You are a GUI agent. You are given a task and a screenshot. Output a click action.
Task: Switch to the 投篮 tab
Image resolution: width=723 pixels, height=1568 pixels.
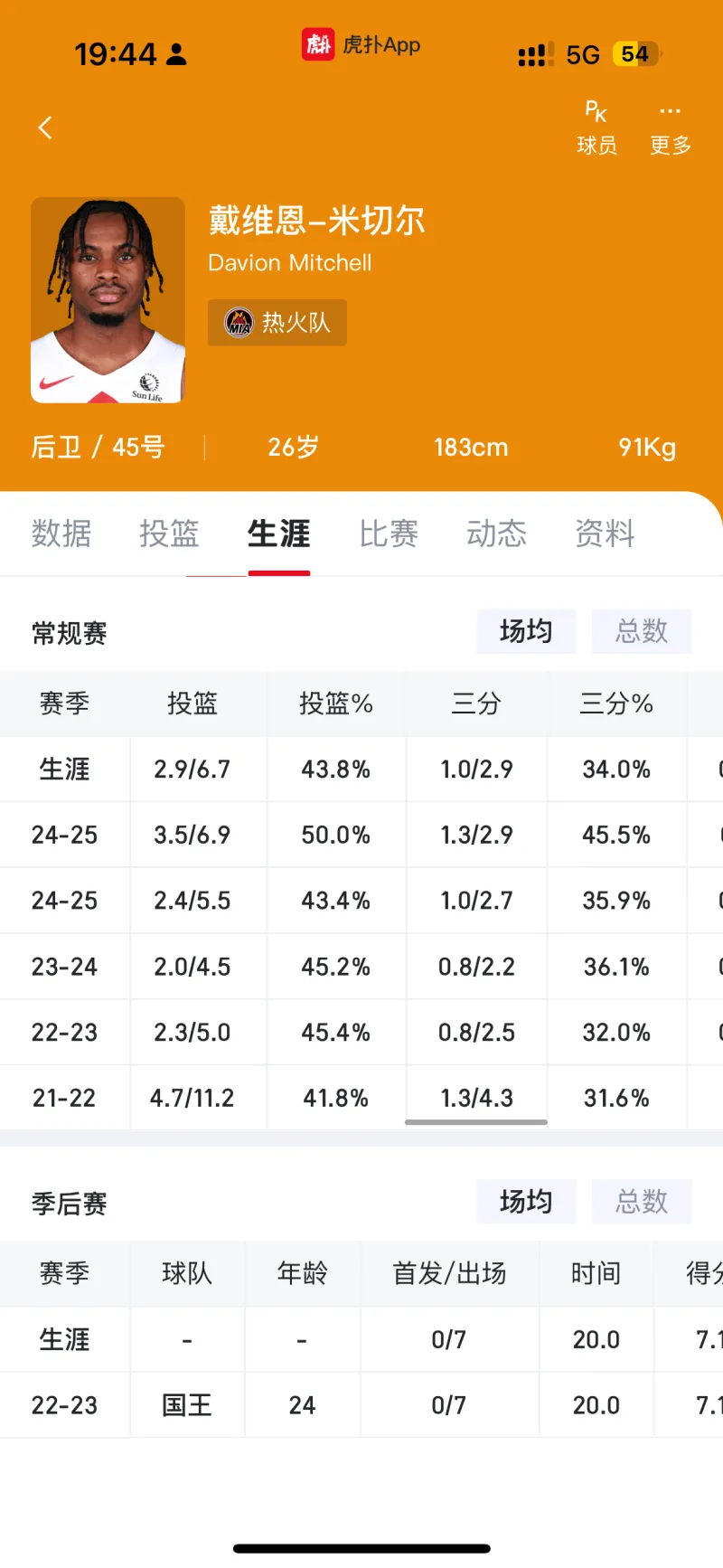point(169,534)
